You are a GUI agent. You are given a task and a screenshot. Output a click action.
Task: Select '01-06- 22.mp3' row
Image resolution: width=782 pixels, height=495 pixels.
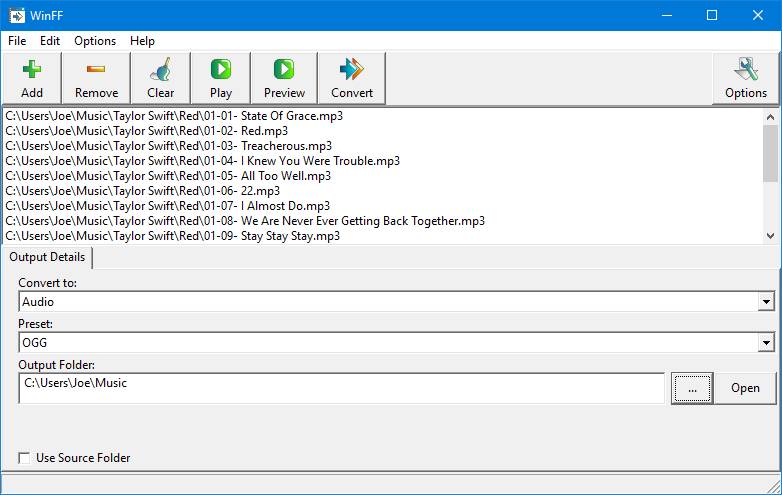coord(383,190)
